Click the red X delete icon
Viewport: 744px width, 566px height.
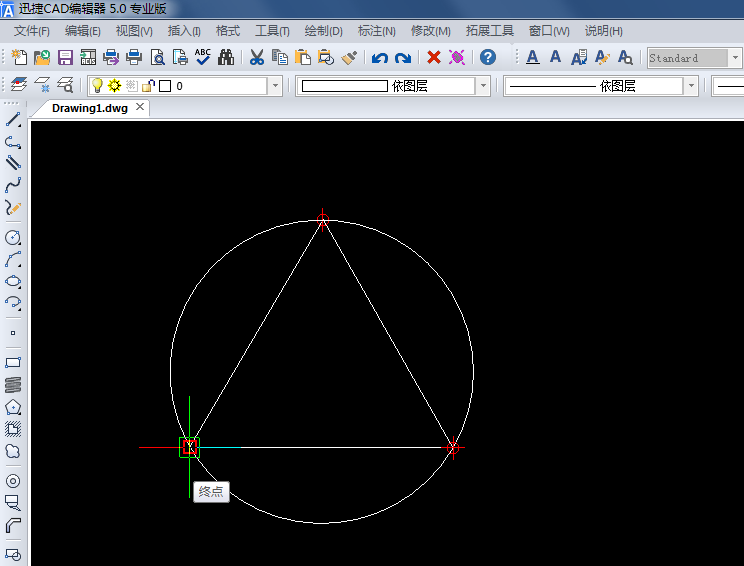pyautogui.click(x=433, y=58)
